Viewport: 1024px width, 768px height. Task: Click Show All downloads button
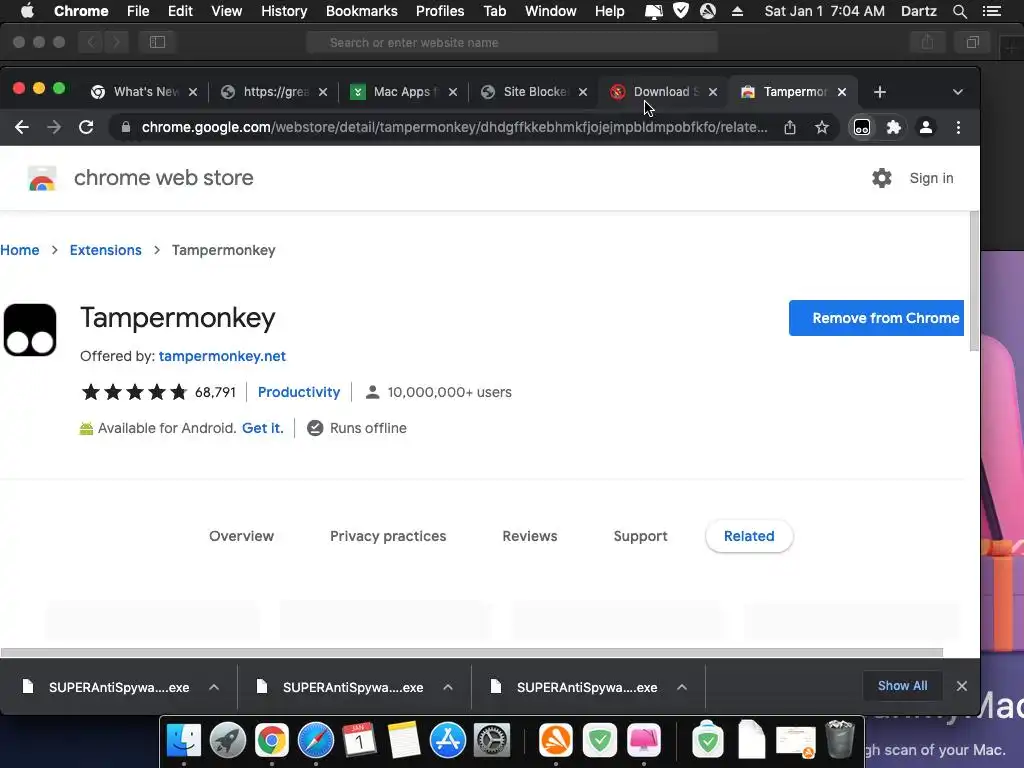903,686
